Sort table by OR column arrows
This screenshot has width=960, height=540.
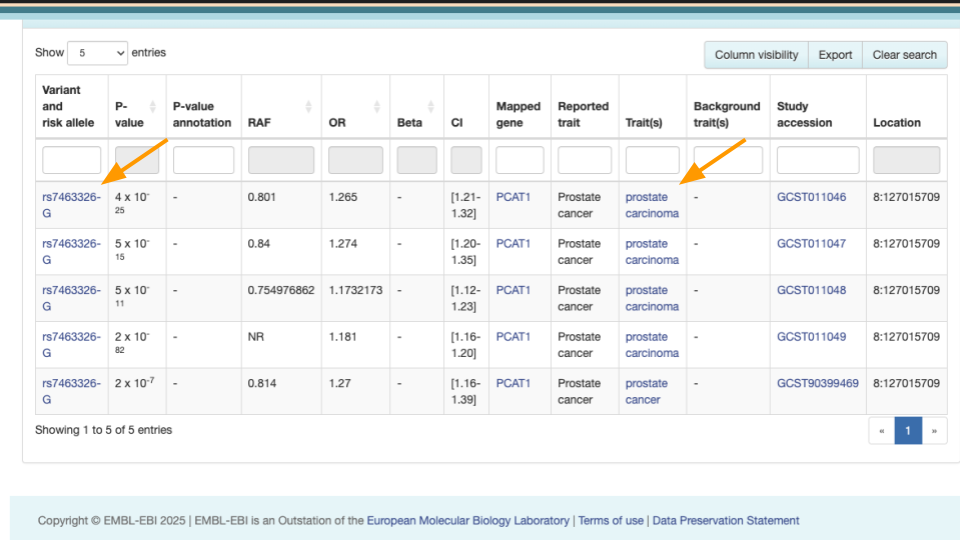click(377, 107)
